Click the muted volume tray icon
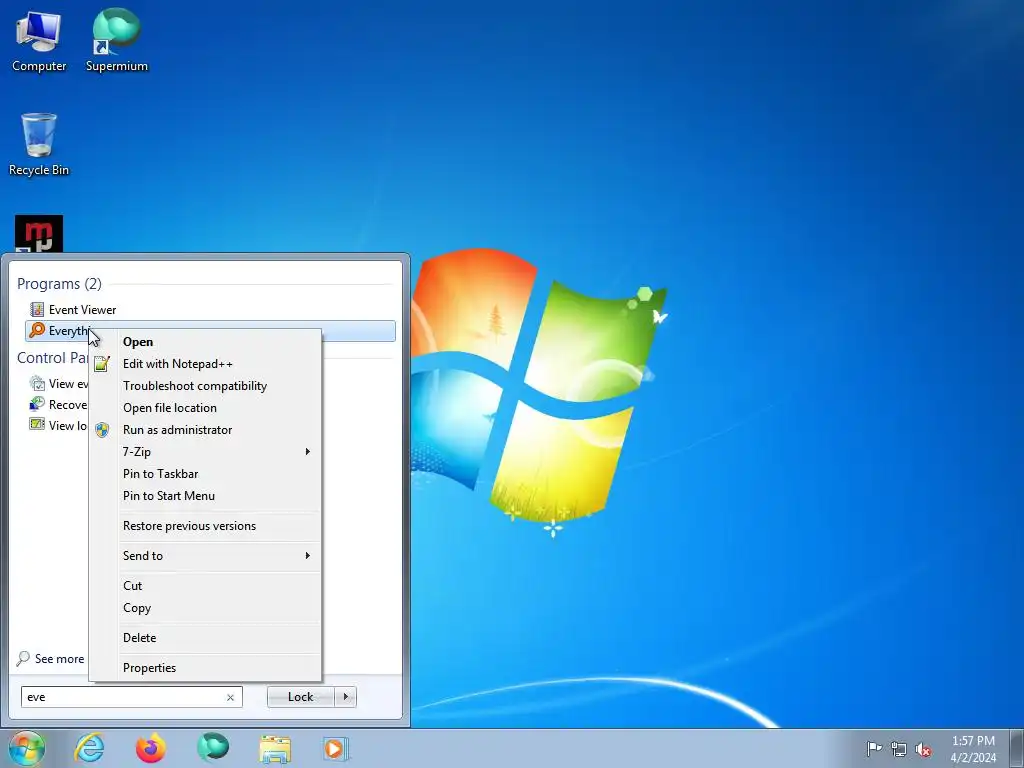Image resolution: width=1024 pixels, height=768 pixels. [923, 750]
